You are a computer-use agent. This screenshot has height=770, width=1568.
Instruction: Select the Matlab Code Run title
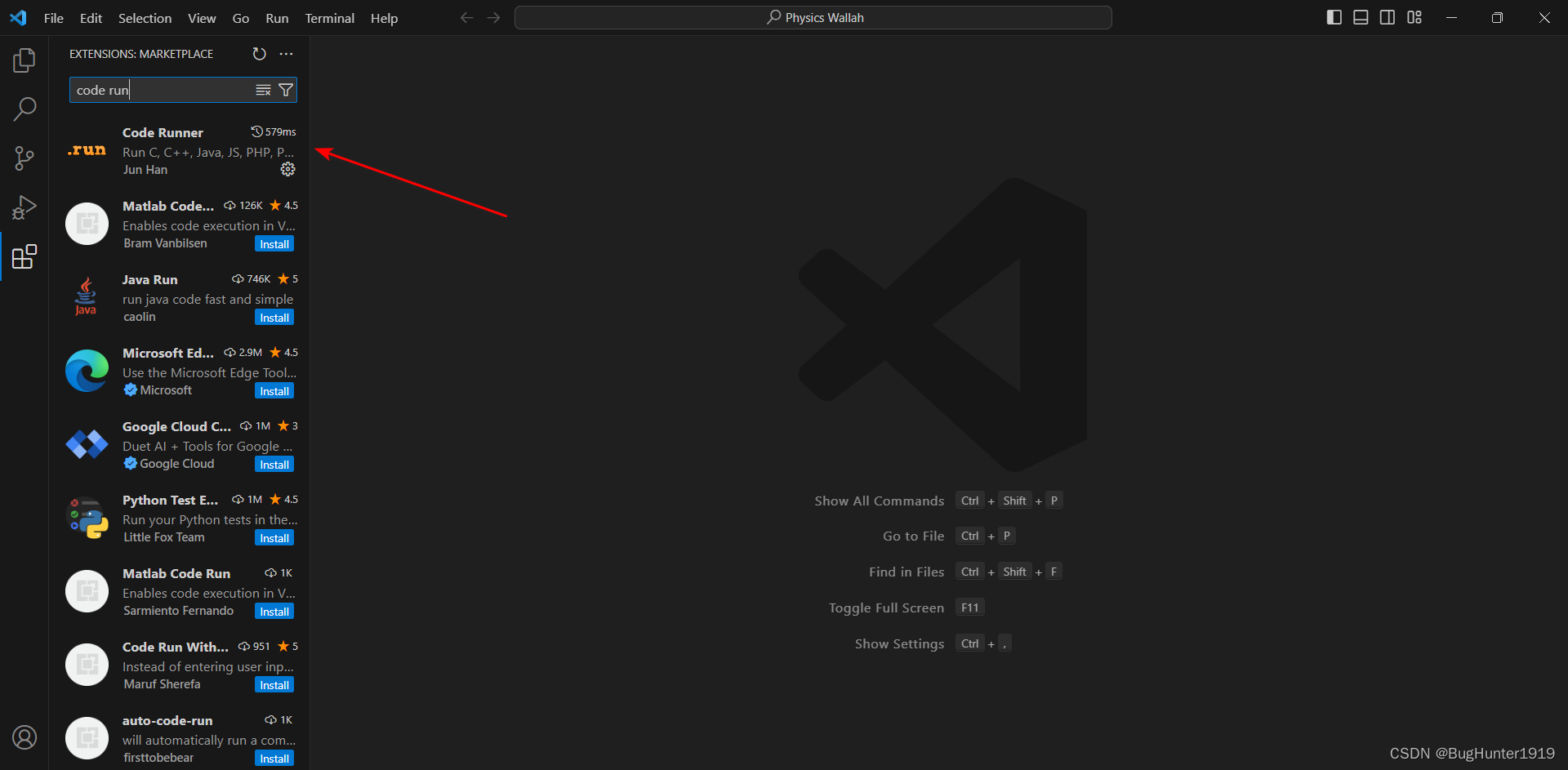[176, 573]
